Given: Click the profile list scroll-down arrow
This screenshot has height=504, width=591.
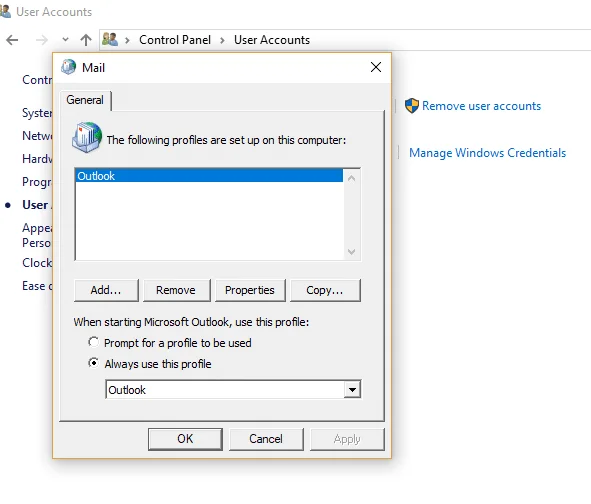Looking at the screenshot, I should click(x=352, y=251).
